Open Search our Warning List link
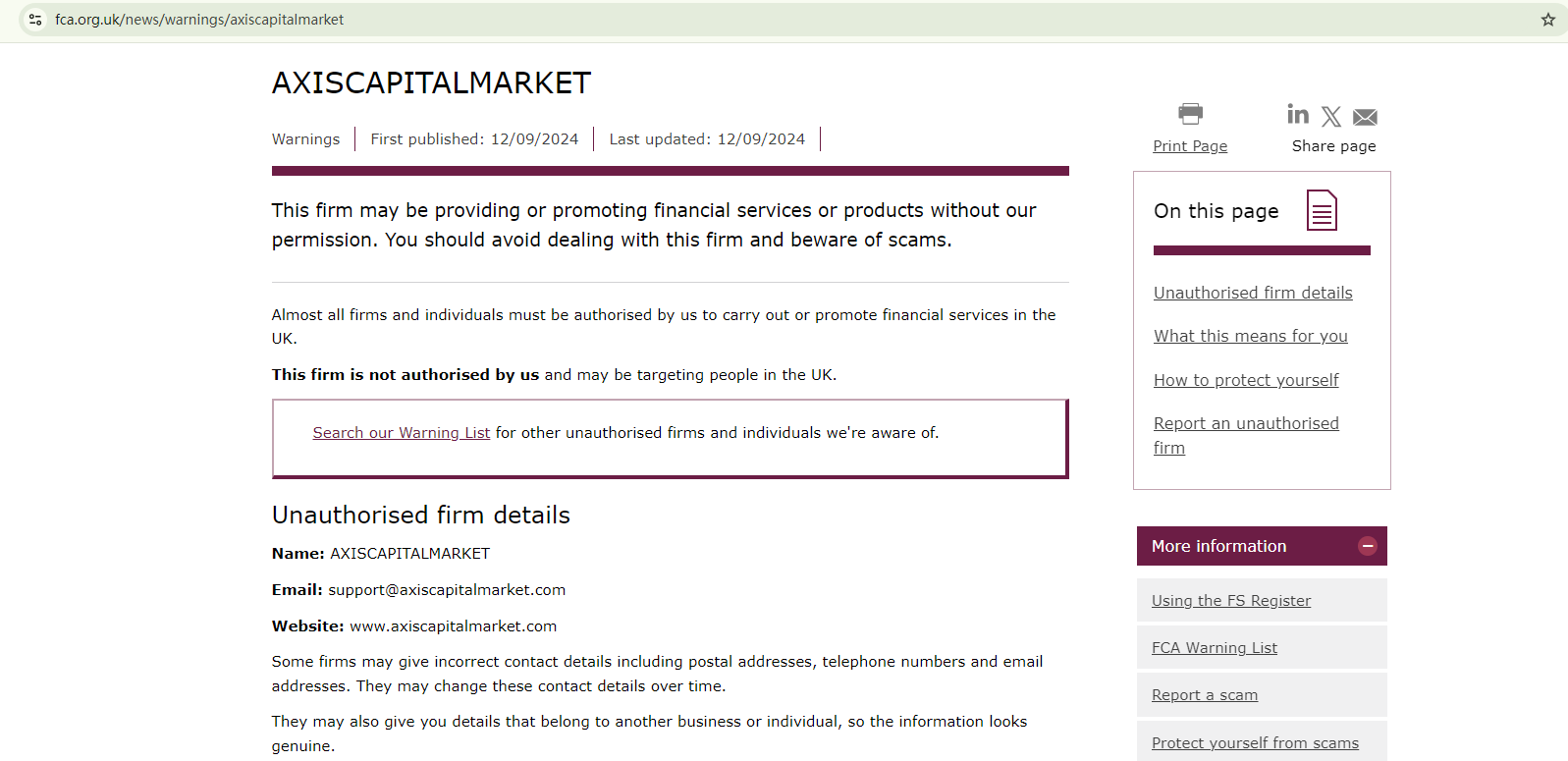Viewport: 1568px width, 761px height. point(401,433)
